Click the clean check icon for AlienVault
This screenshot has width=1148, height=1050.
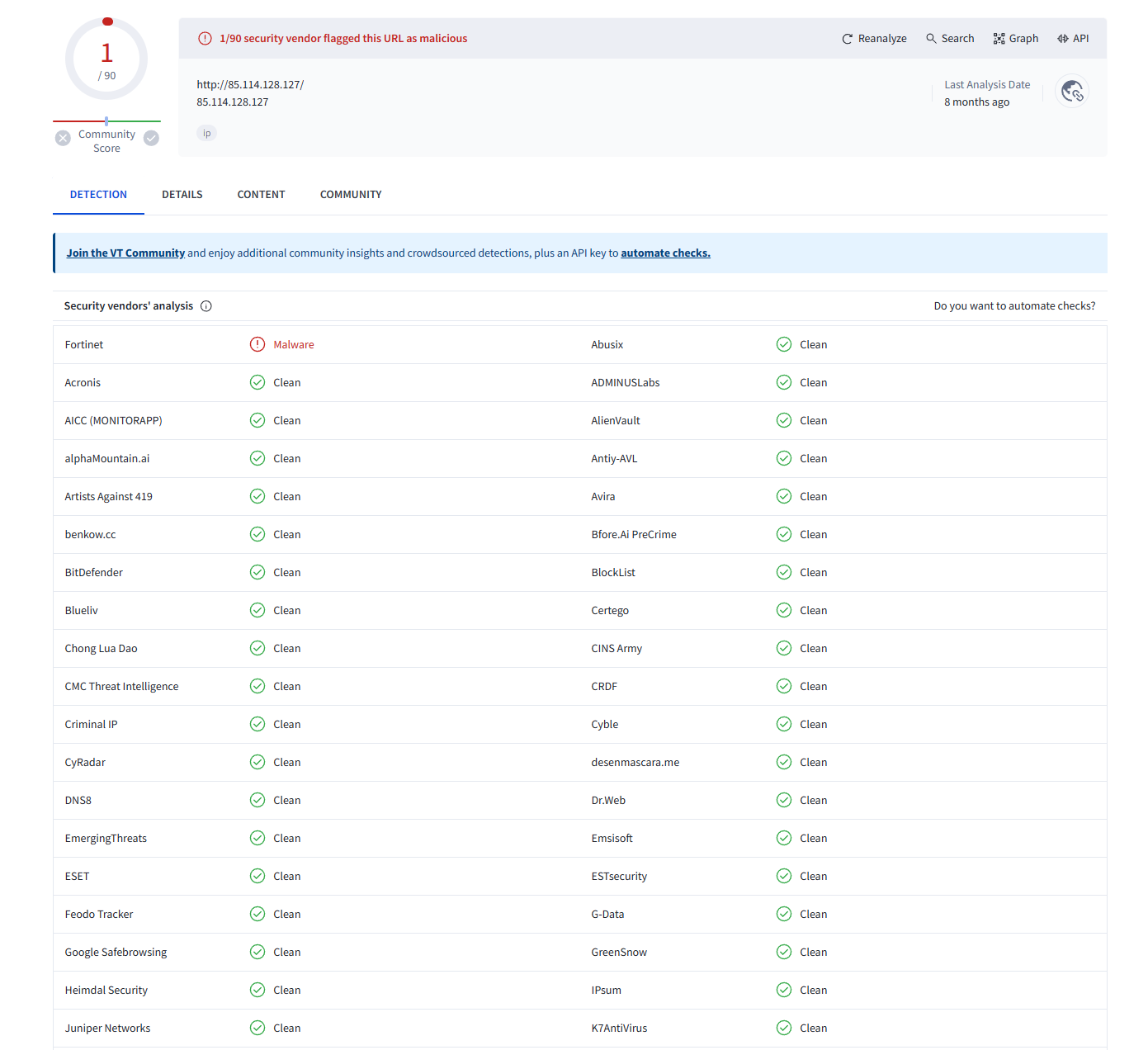click(x=784, y=420)
